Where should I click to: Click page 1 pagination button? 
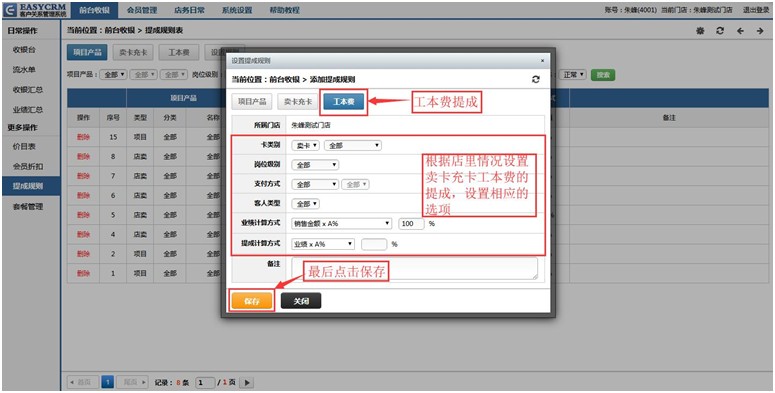[108, 382]
